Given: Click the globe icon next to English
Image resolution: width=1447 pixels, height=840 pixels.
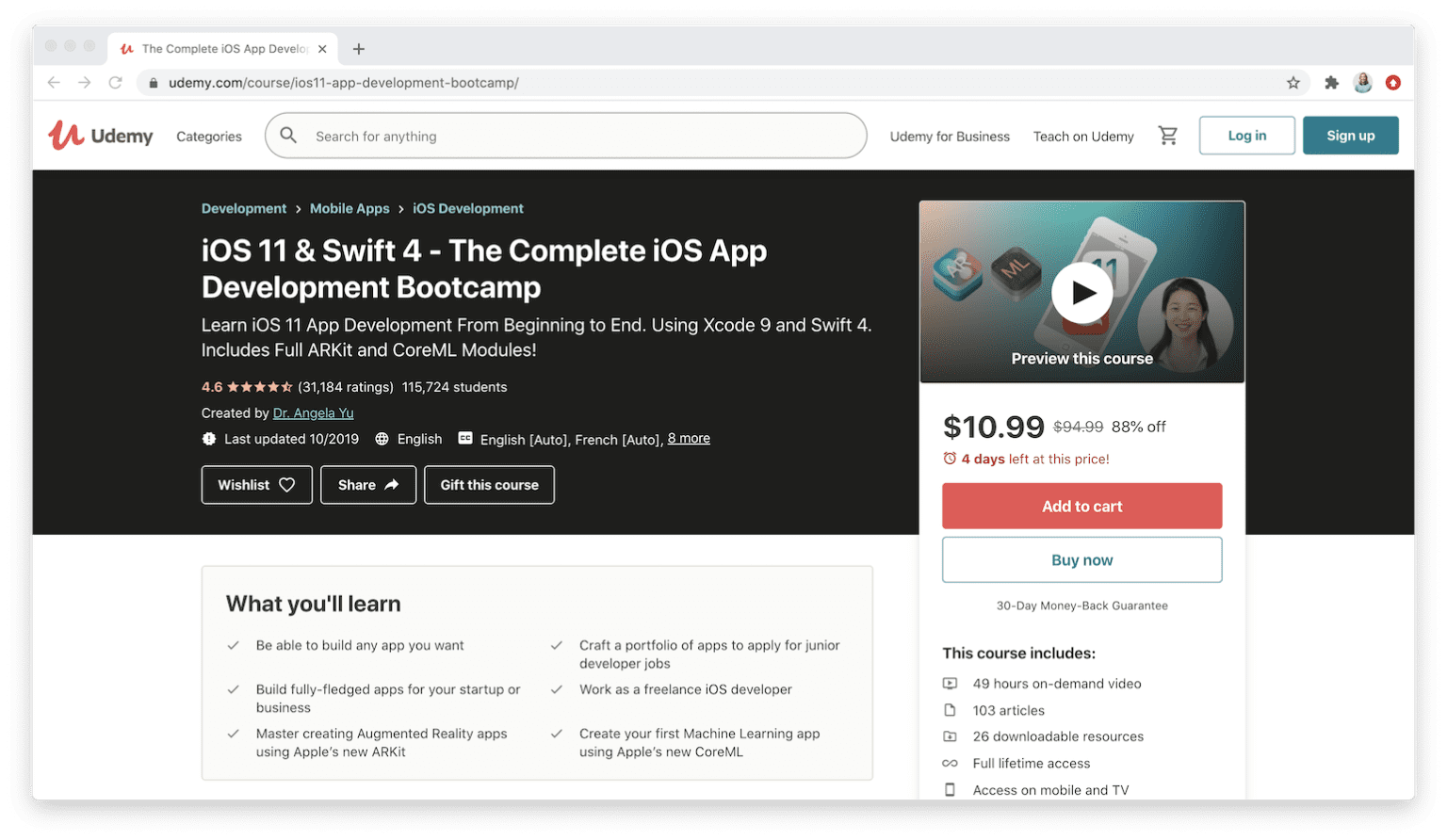Looking at the screenshot, I should [381, 438].
